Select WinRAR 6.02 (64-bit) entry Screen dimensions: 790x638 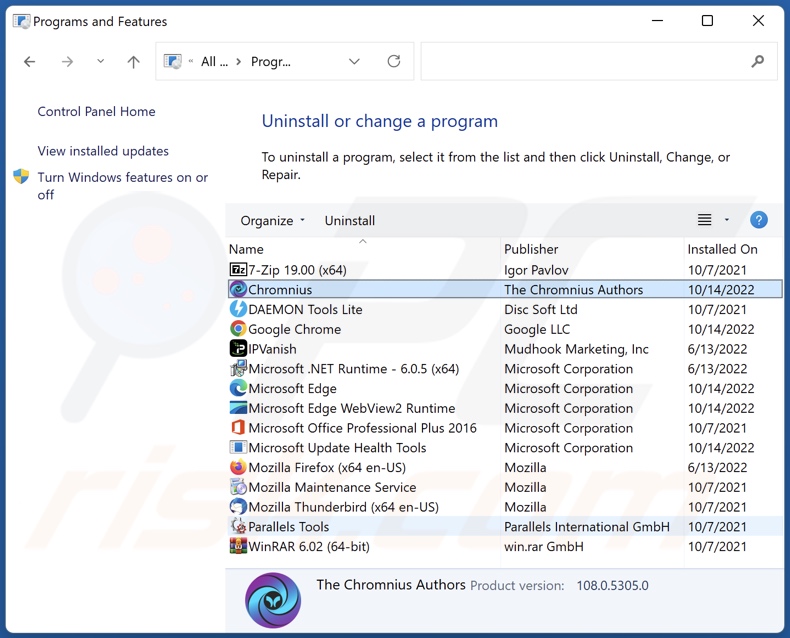pos(505,546)
